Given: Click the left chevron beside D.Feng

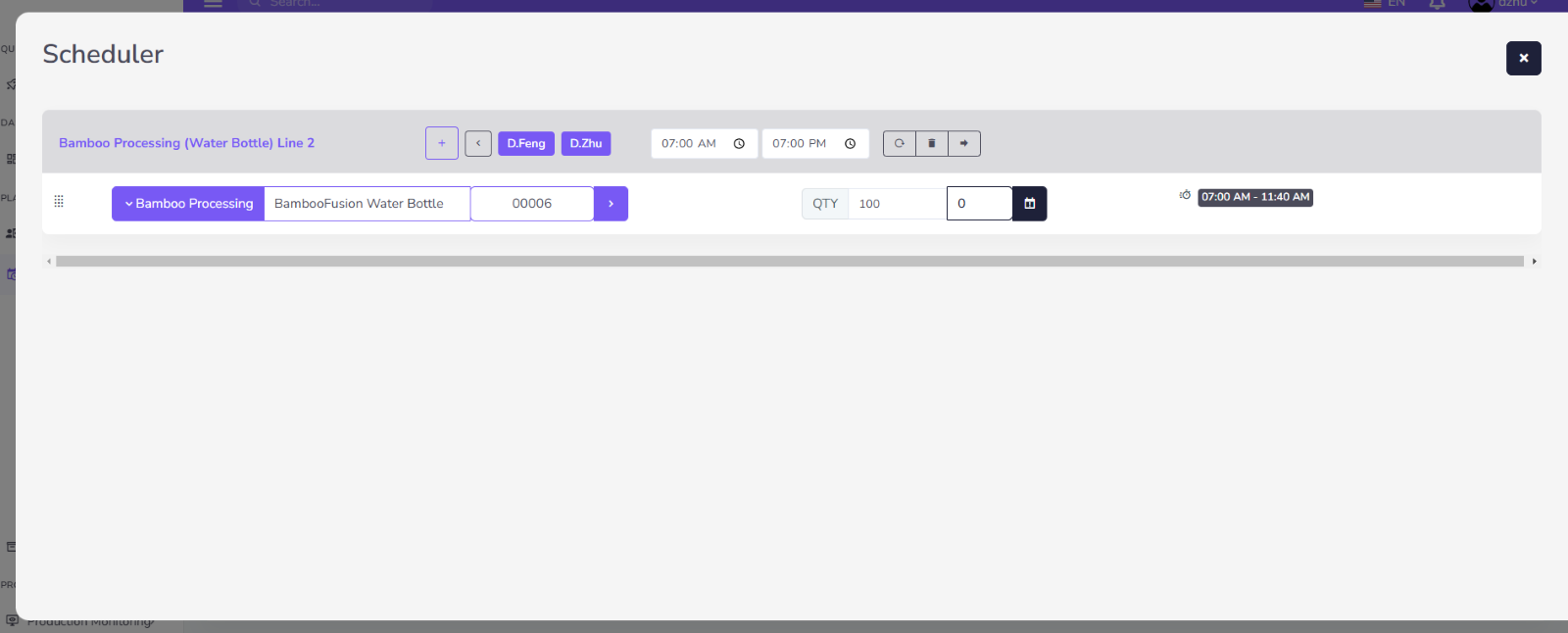Looking at the screenshot, I should [478, 143].
